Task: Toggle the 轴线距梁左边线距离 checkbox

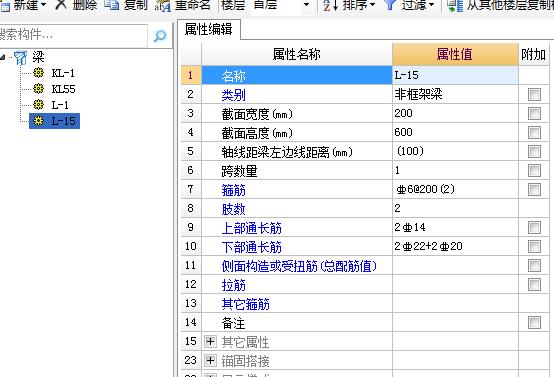Action: point(534,152)
